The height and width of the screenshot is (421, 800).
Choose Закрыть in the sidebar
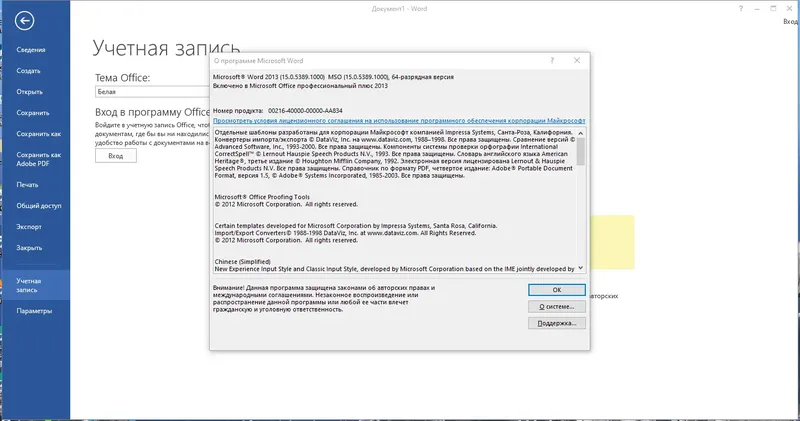(x=29, y=247)
